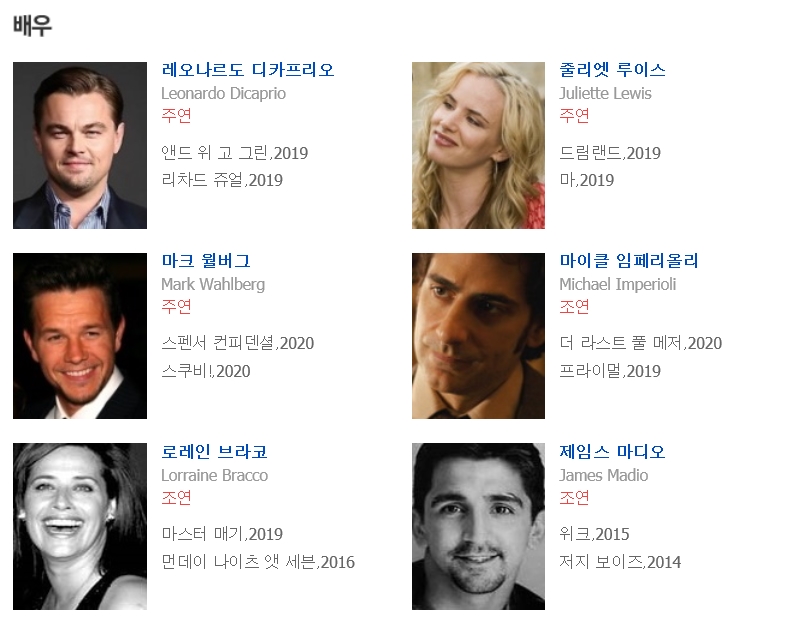The height and width of the screenshot is (629, 790).
Task: Open the 로레인 브라코 name link
Action: click(x=214, y=452)
